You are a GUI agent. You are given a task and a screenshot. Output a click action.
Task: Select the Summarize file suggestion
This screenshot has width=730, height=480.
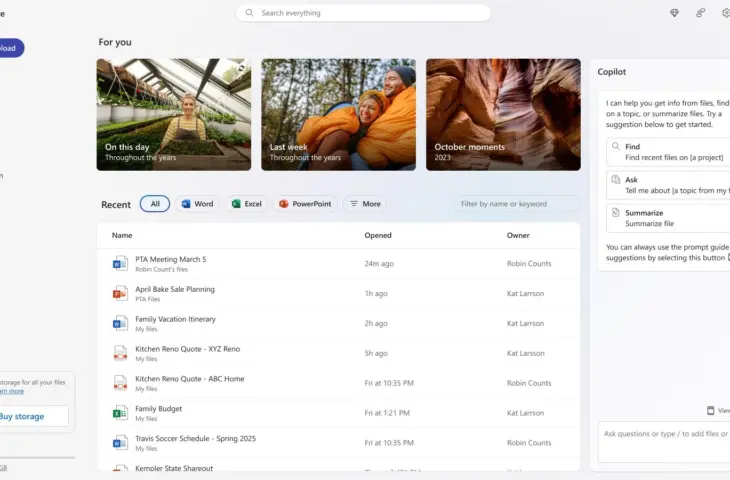(x=668, y=218)
